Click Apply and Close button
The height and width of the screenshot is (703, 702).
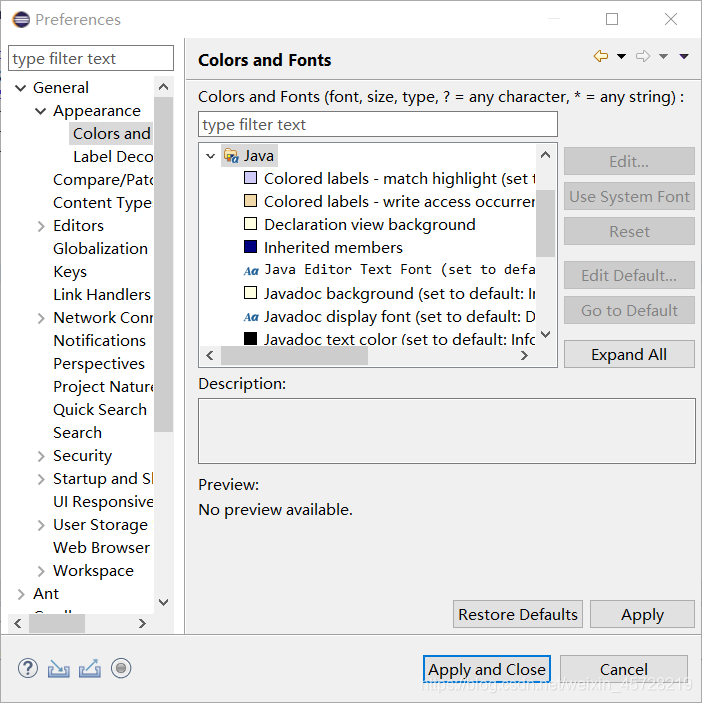pos(487,669)
